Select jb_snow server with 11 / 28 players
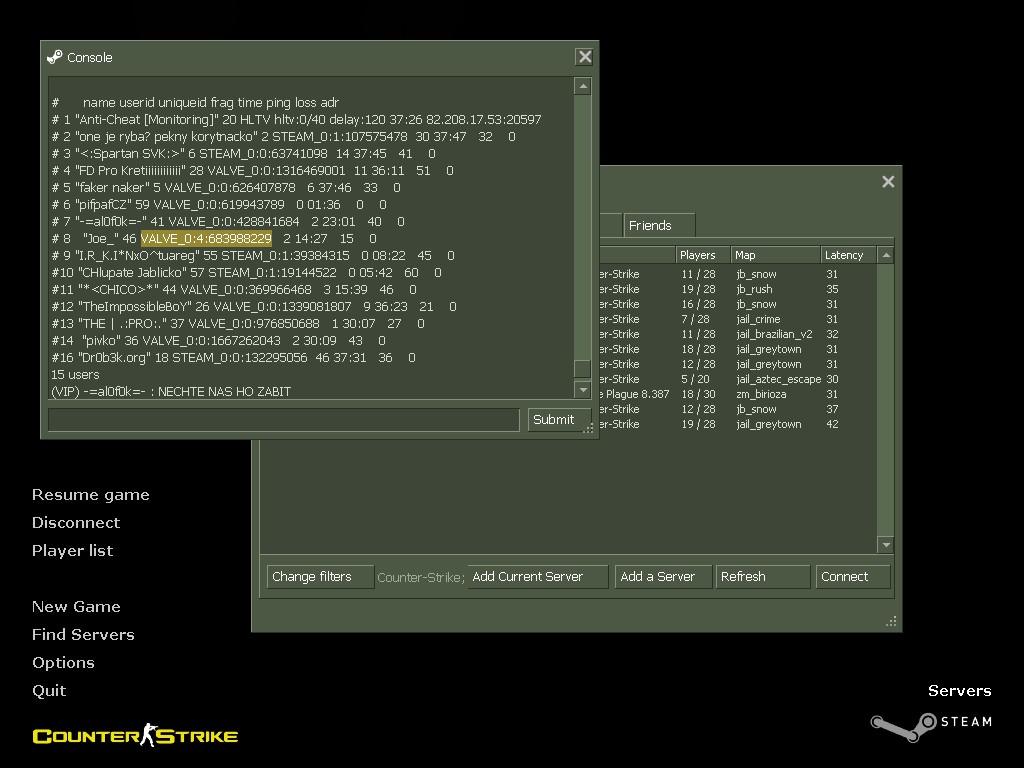Viewport: 1024px width, 768px height. tap(738, 274)
